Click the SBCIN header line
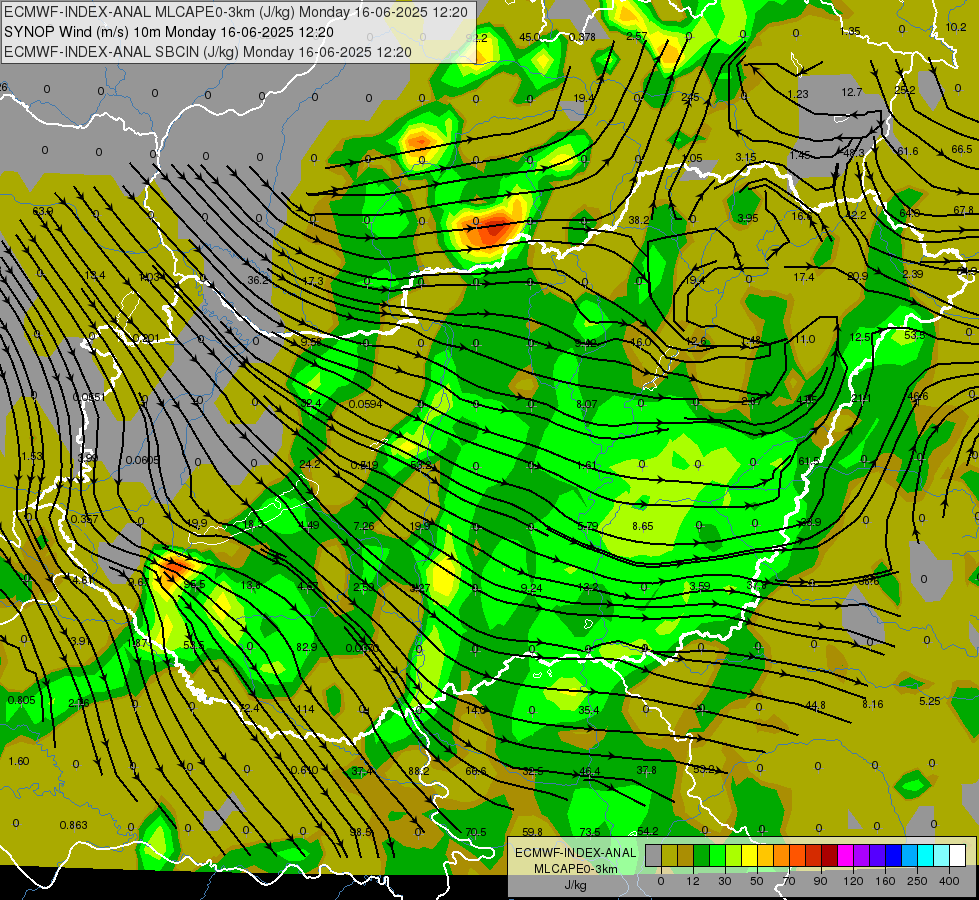979x900 pixels. [207, 52]
